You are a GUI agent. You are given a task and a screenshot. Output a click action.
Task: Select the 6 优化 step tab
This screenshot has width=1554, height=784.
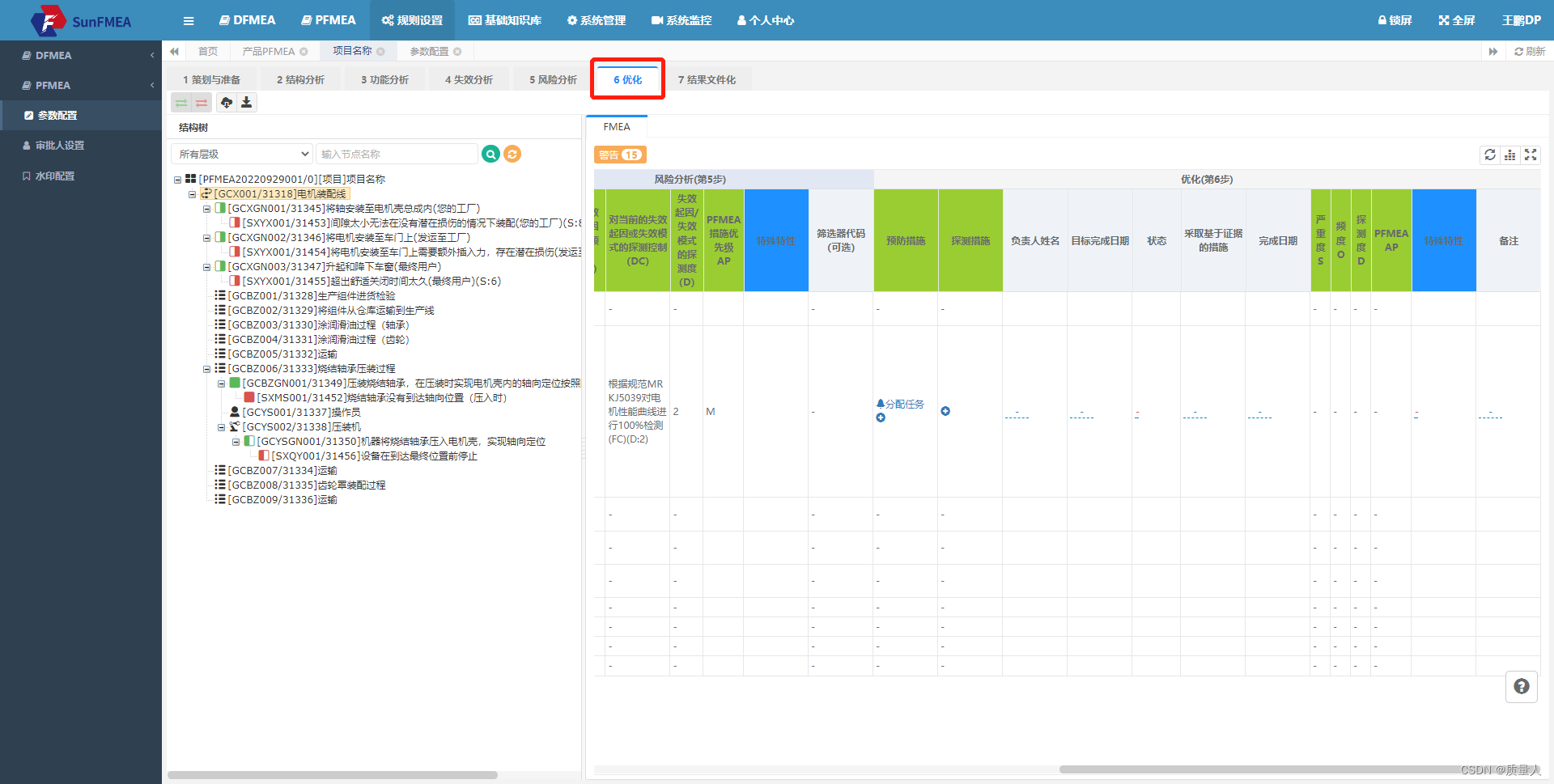628,79
